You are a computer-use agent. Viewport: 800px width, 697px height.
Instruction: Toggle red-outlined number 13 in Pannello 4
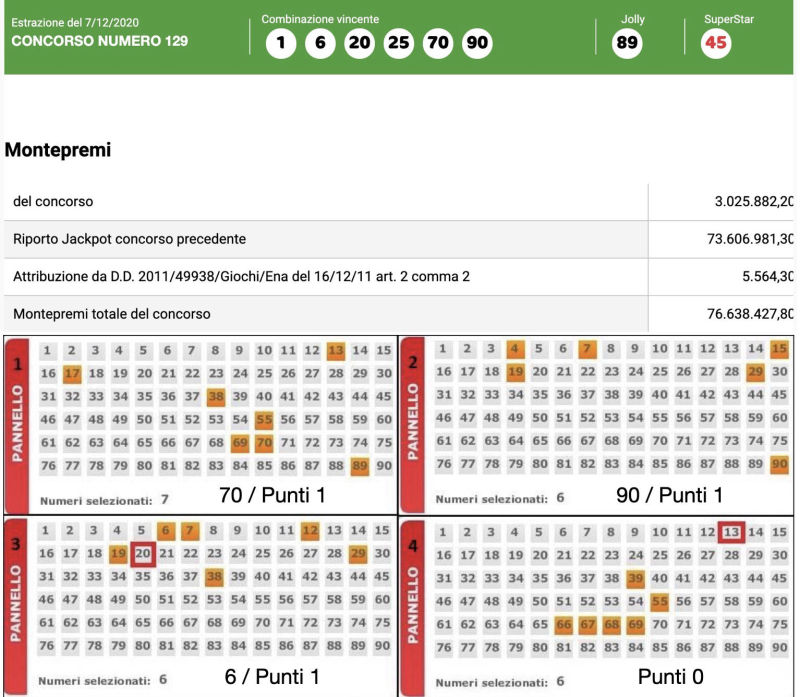tap(732, 532)
